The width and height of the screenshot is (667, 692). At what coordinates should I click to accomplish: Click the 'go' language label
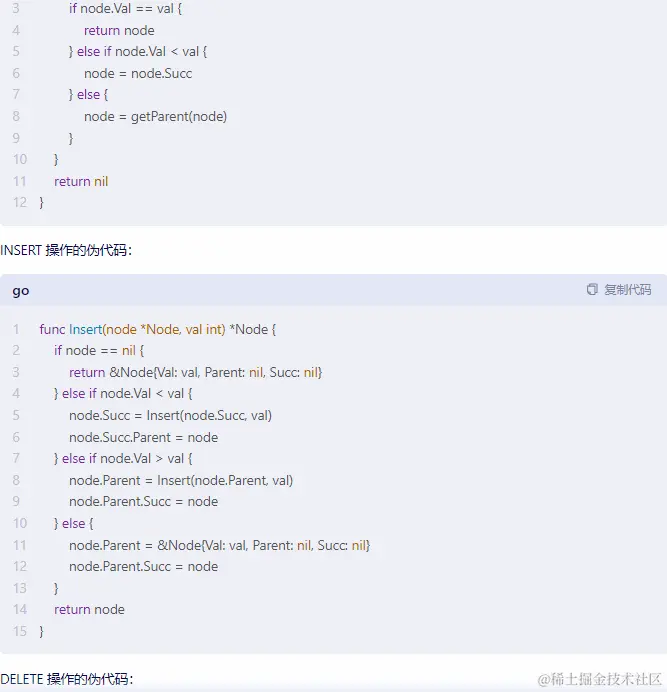coord(21,291)
